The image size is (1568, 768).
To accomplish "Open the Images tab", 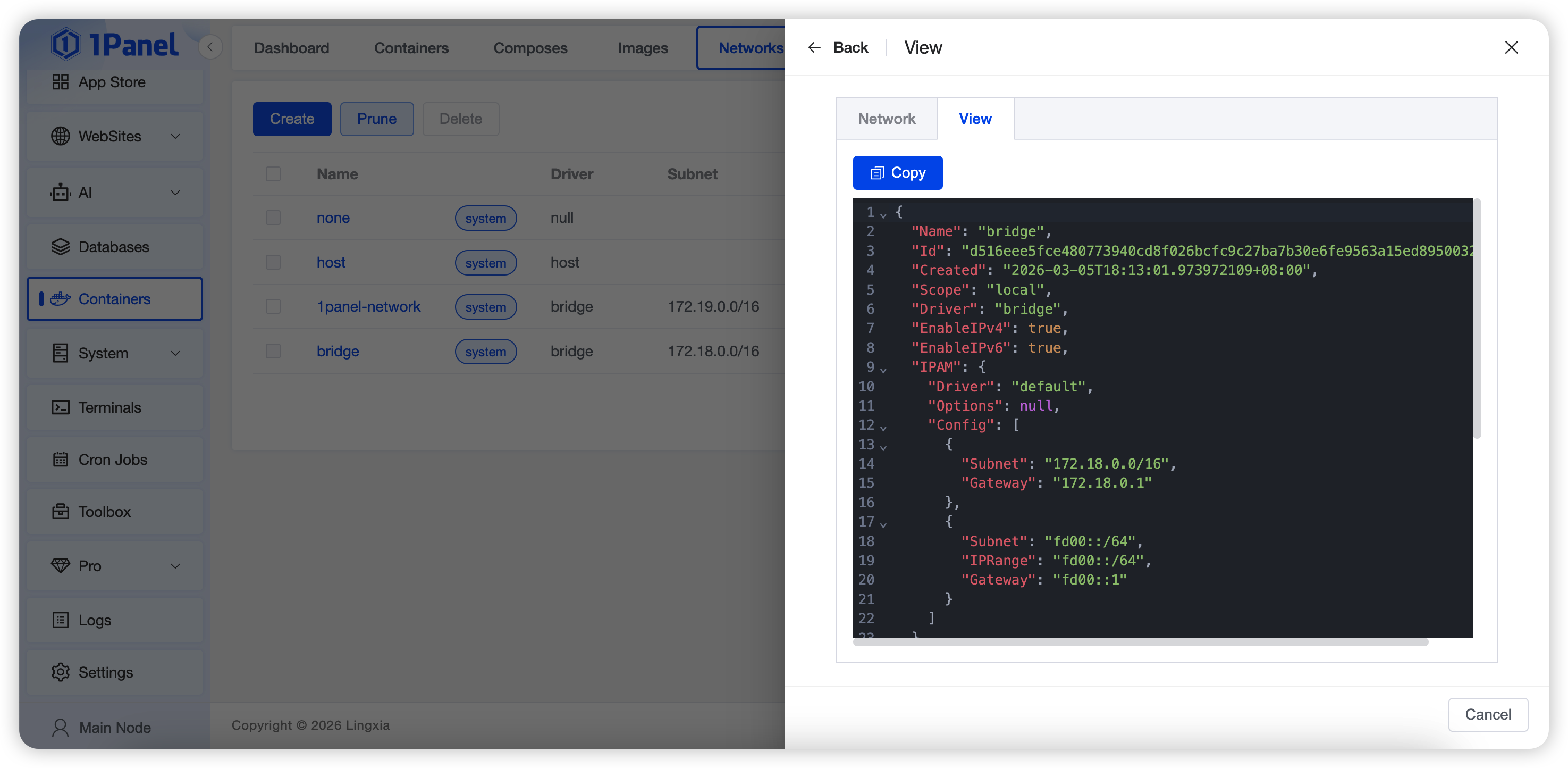I will tap(643, 48).
